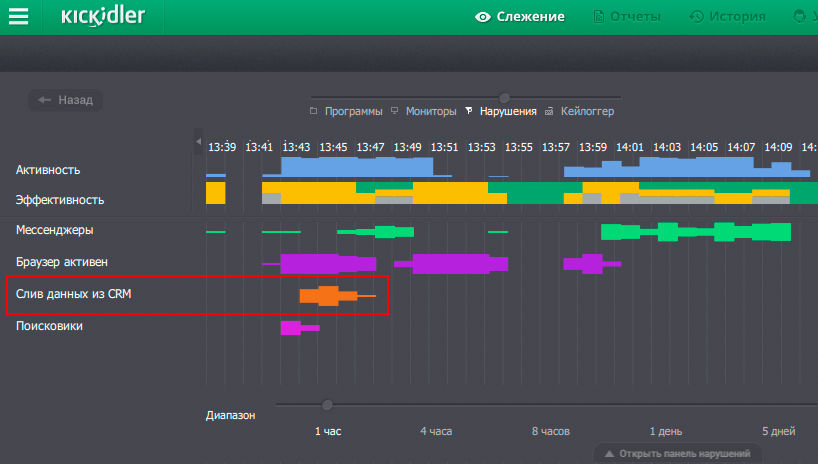The width and height of the screenshot is (818, 464).
Task: Click the monitor icon beside Мониторы
Action: (395, 111)
